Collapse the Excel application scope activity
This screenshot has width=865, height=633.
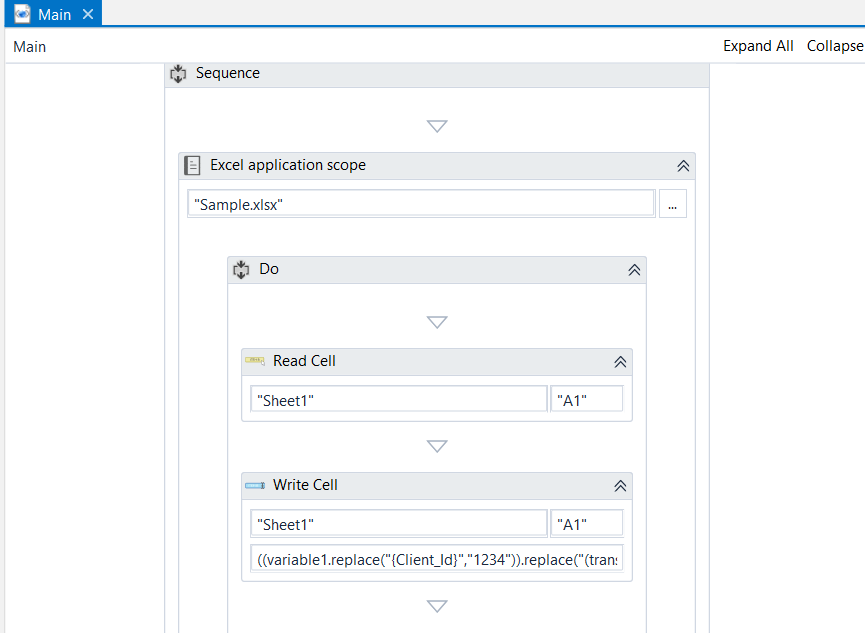pyautogui.click(x=684, y=166)
